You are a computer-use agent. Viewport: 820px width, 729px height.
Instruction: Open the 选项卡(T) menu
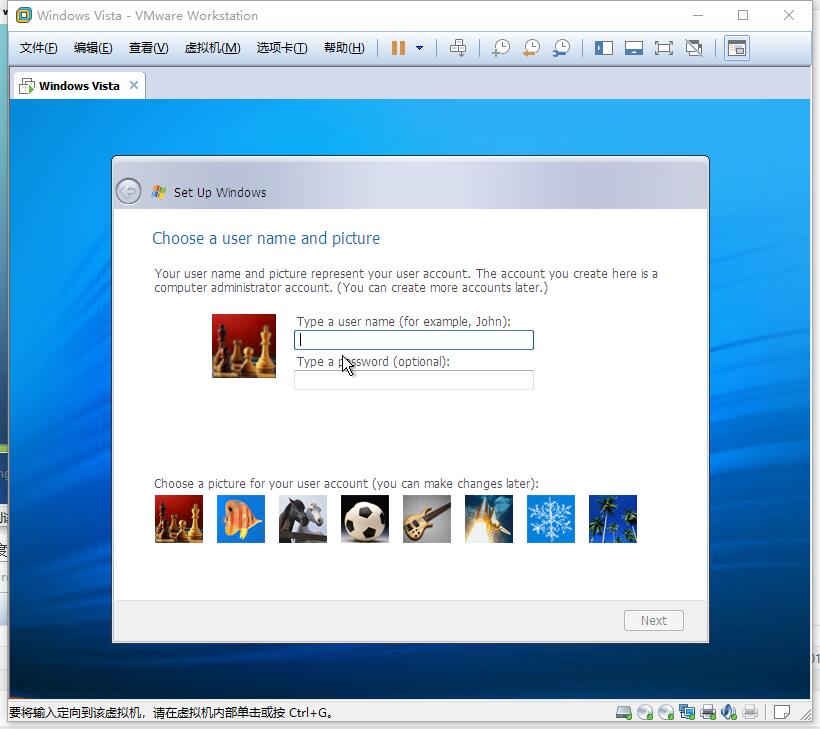click(282, 48)
